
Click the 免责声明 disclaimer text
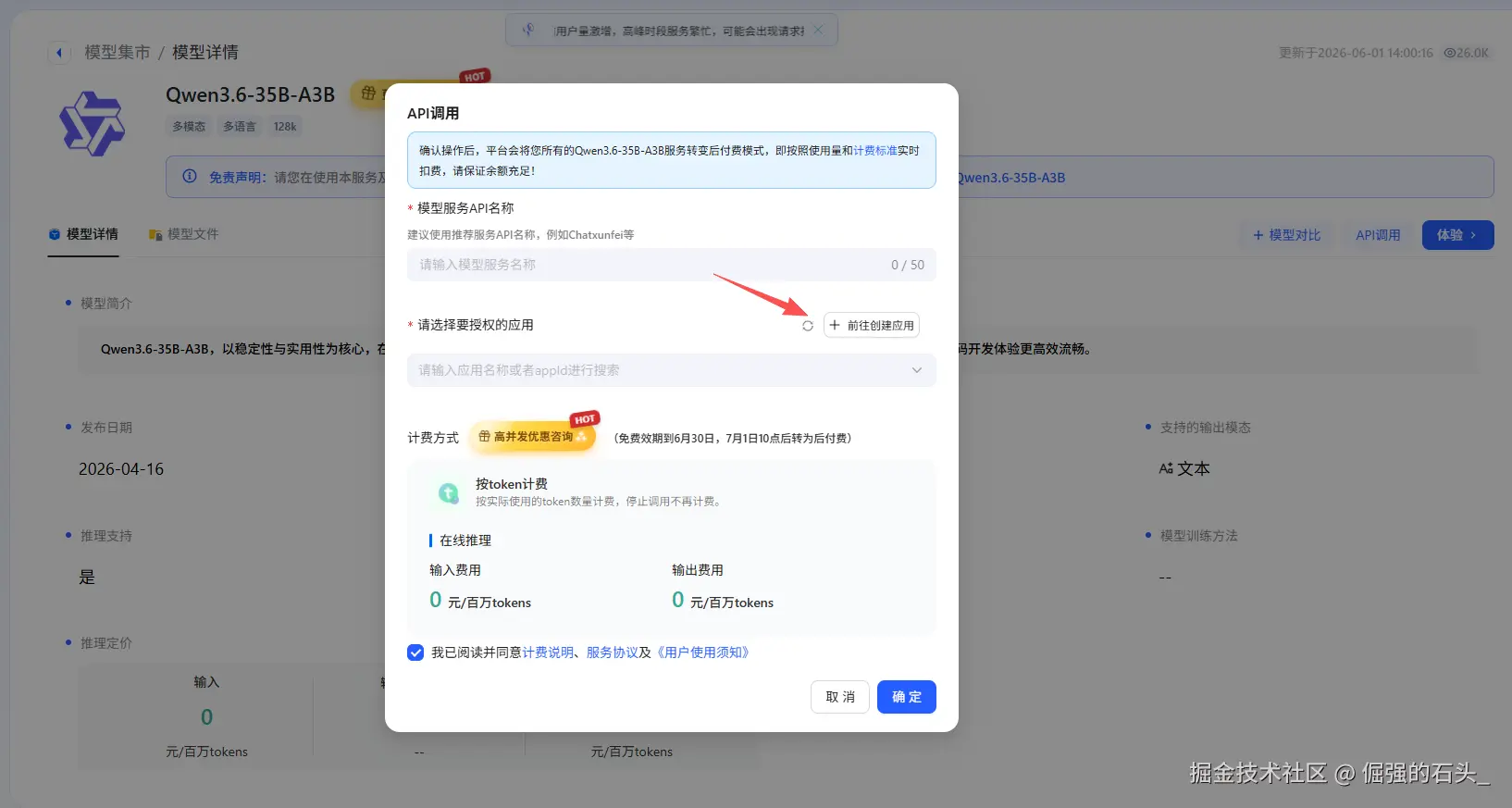[x=238, y=177]
